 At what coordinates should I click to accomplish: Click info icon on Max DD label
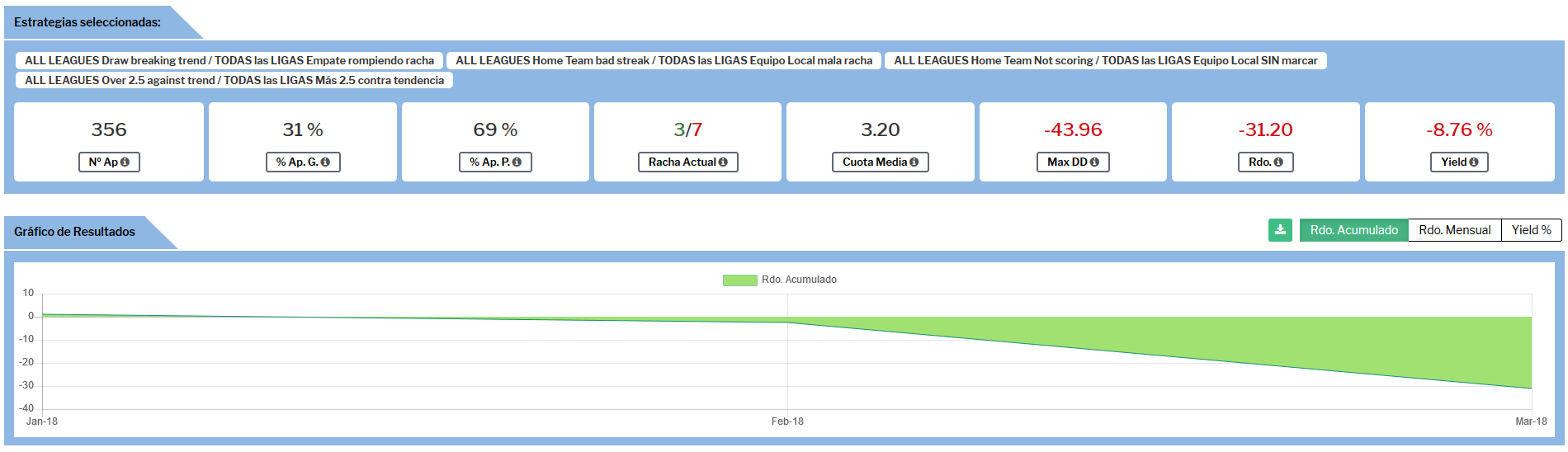1094,162
